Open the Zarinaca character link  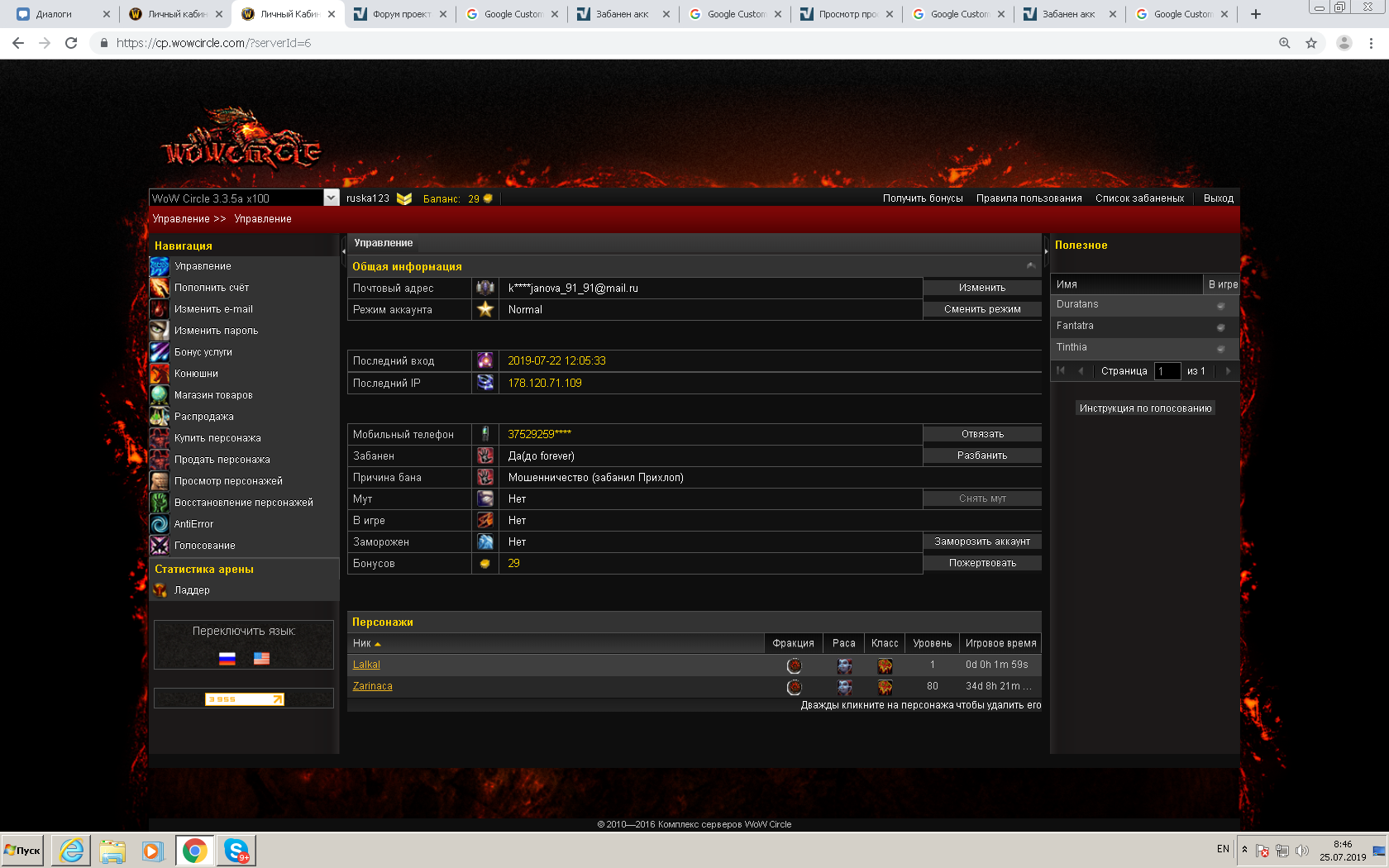coord(372,686)
